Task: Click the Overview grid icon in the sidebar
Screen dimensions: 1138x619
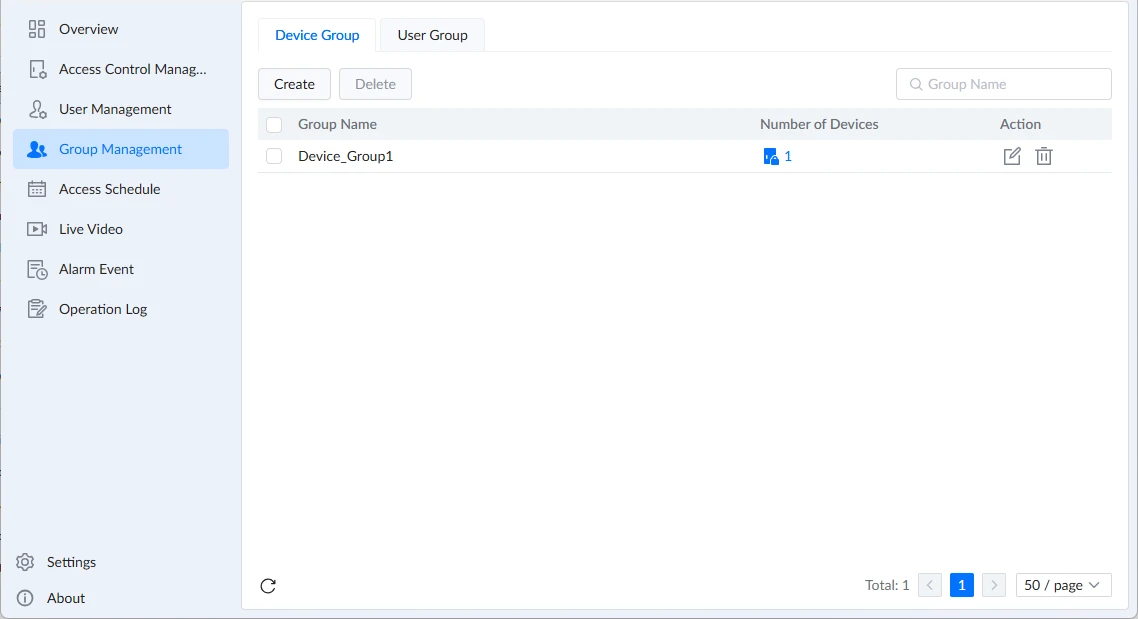Action: pos(37,29)
